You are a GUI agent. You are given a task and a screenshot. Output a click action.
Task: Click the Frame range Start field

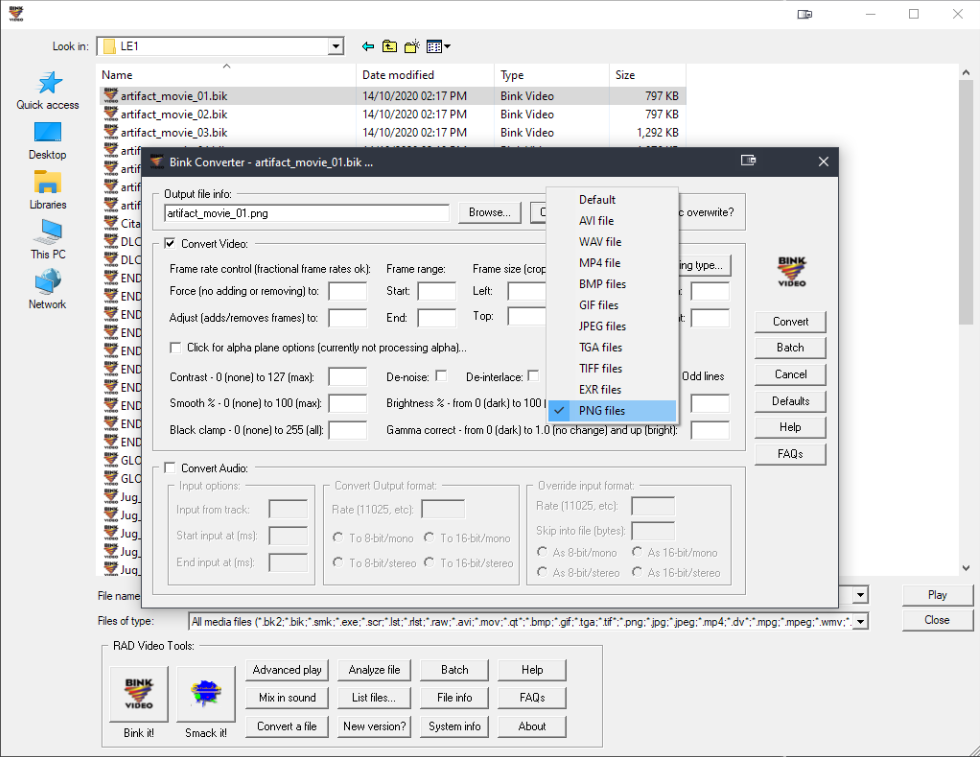coord(436,291)
